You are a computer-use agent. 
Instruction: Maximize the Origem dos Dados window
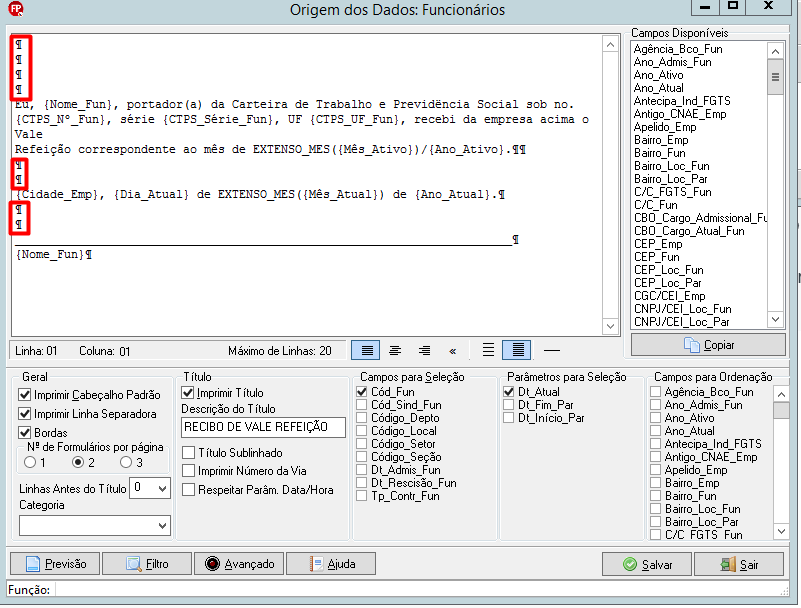point(733,6)
